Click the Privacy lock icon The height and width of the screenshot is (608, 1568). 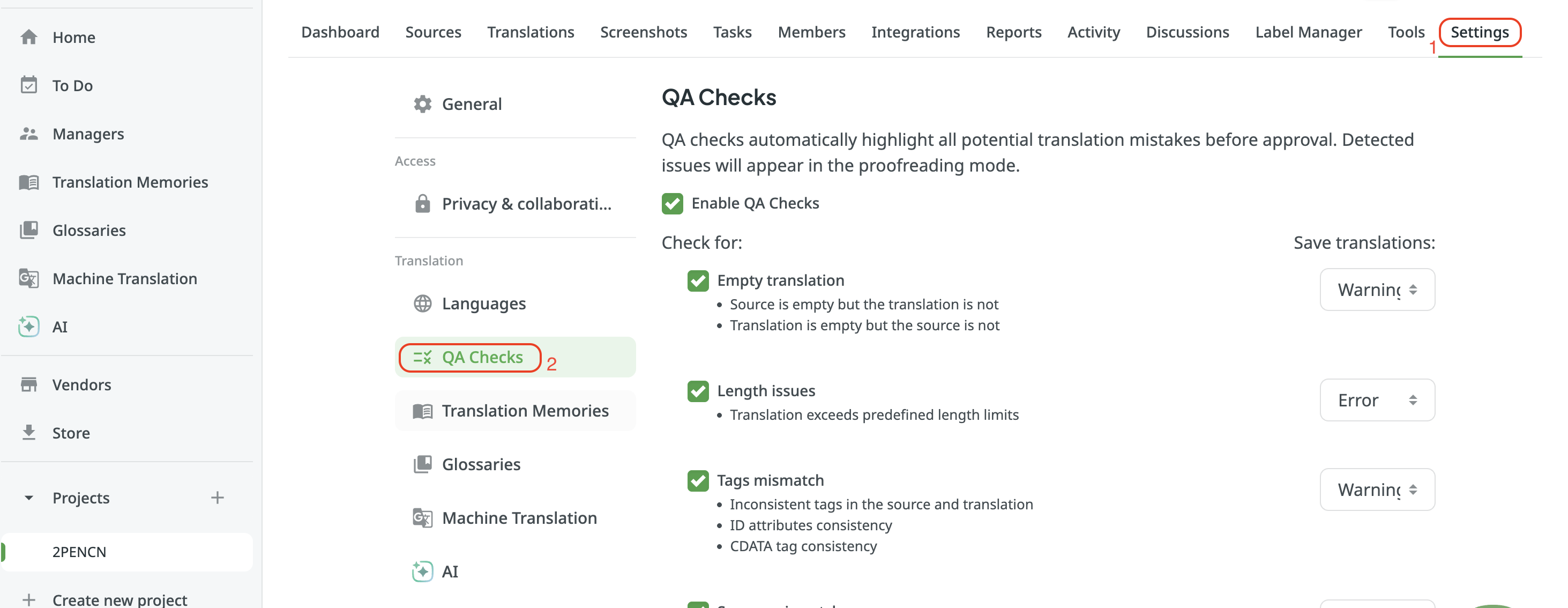click(422, 204)
